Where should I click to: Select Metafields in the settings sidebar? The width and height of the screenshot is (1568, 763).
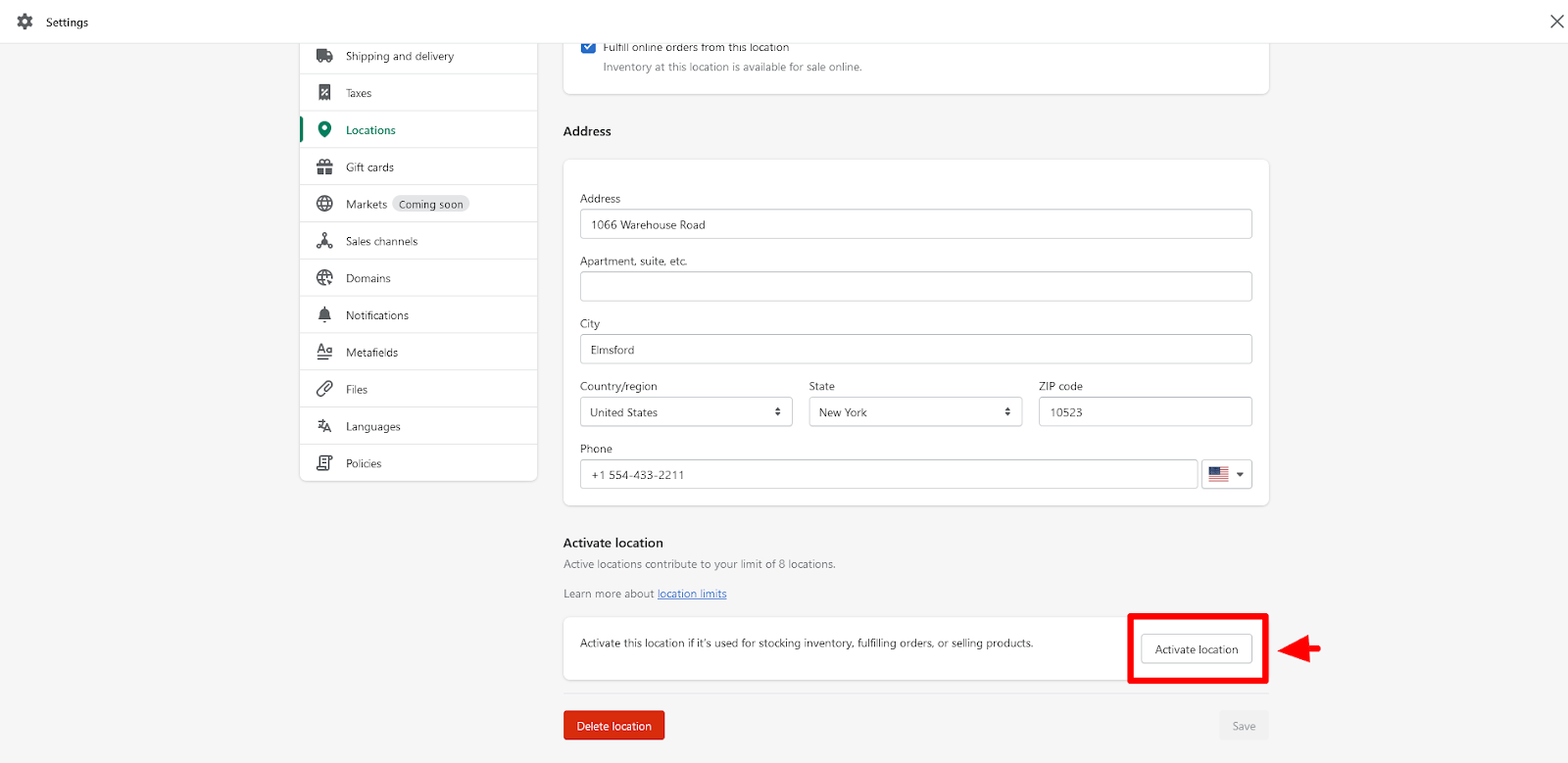(371, 353)
